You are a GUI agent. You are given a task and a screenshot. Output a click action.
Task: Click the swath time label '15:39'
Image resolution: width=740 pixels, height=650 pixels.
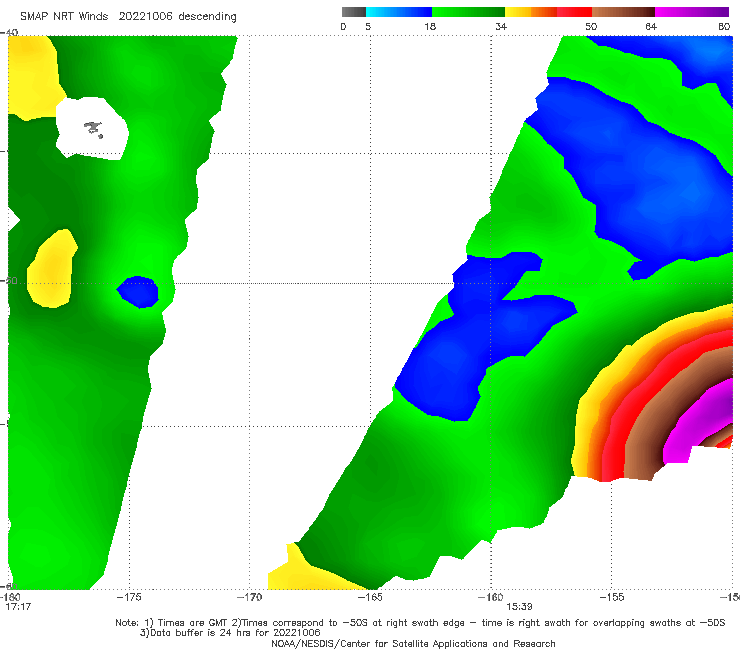519,607
